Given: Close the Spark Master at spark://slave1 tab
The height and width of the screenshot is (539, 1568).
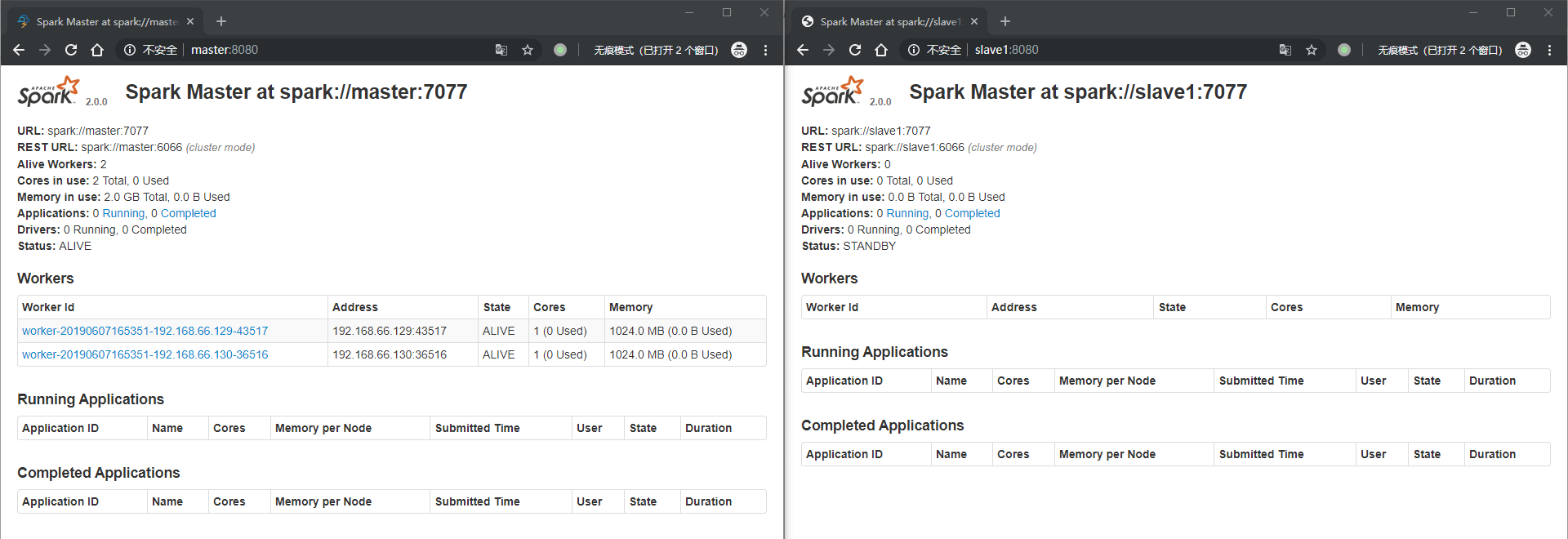Looking at the screenshot, I should tap(974, 21).
